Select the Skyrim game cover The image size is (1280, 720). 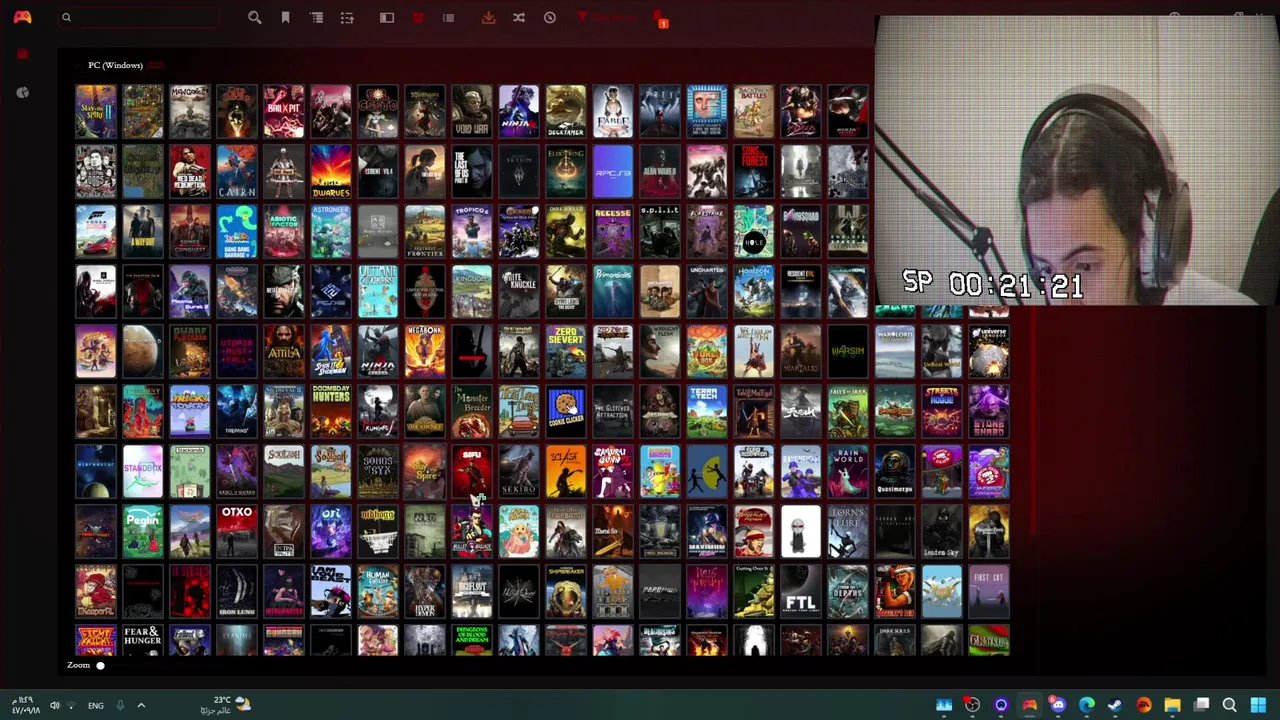click(519, 171)
